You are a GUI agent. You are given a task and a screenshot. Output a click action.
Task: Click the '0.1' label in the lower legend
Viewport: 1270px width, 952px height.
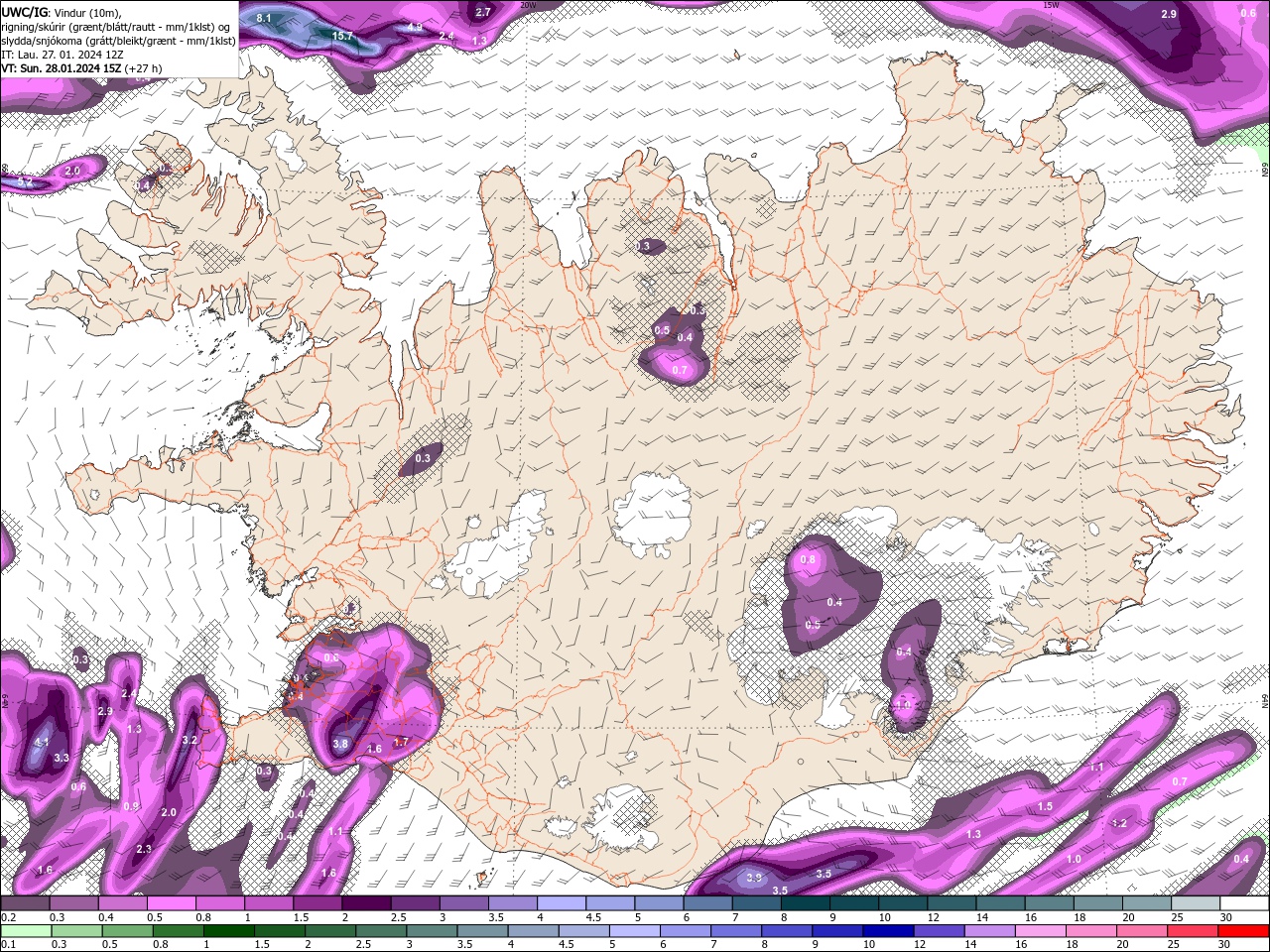(9, 945)
